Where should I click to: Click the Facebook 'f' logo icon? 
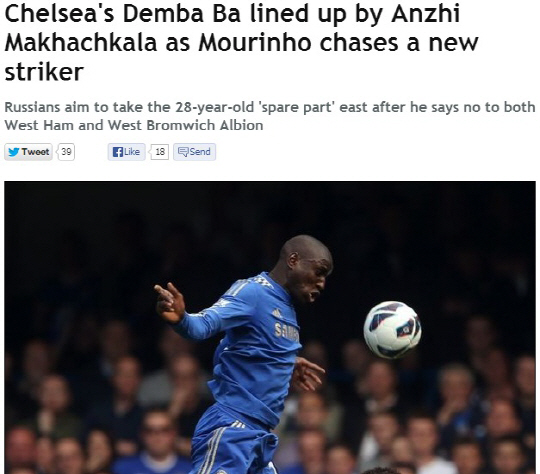(118, 152)
